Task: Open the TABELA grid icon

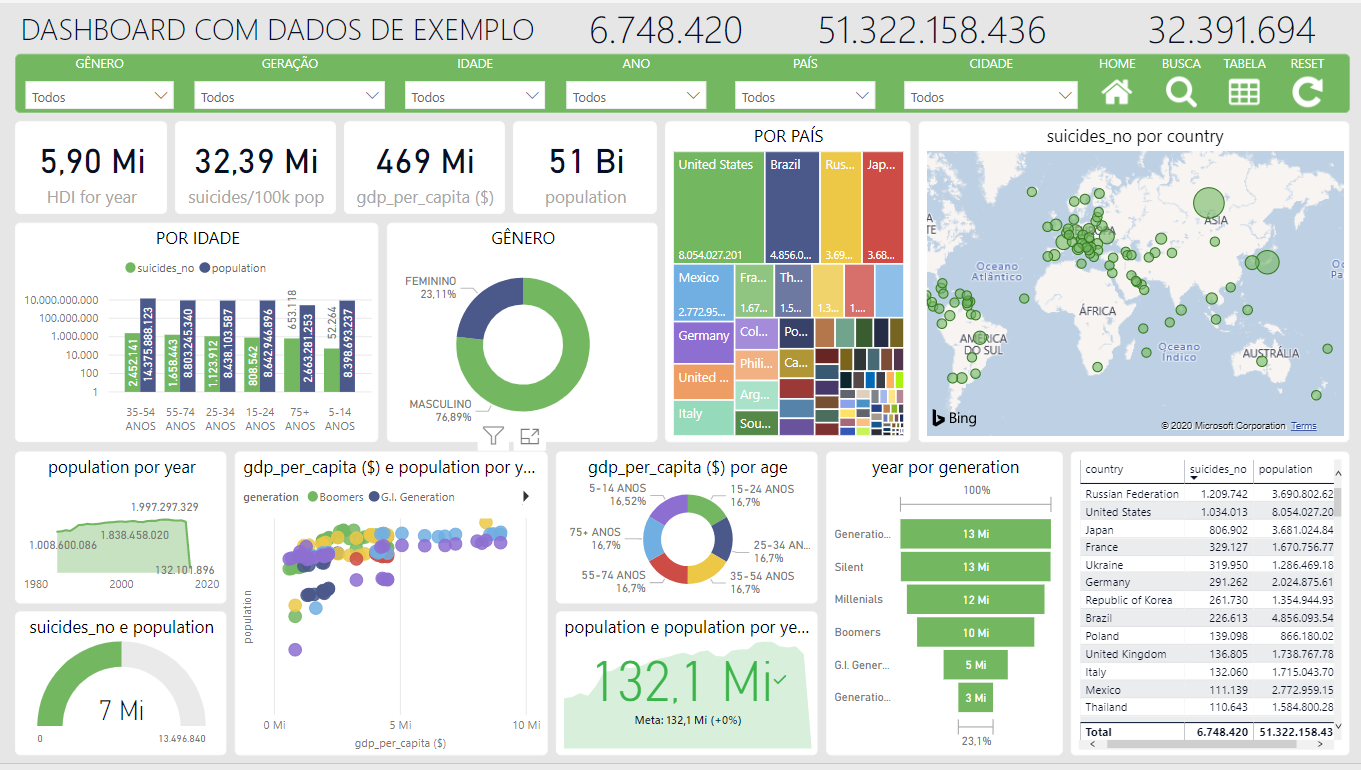Action: coord(1244,92)
